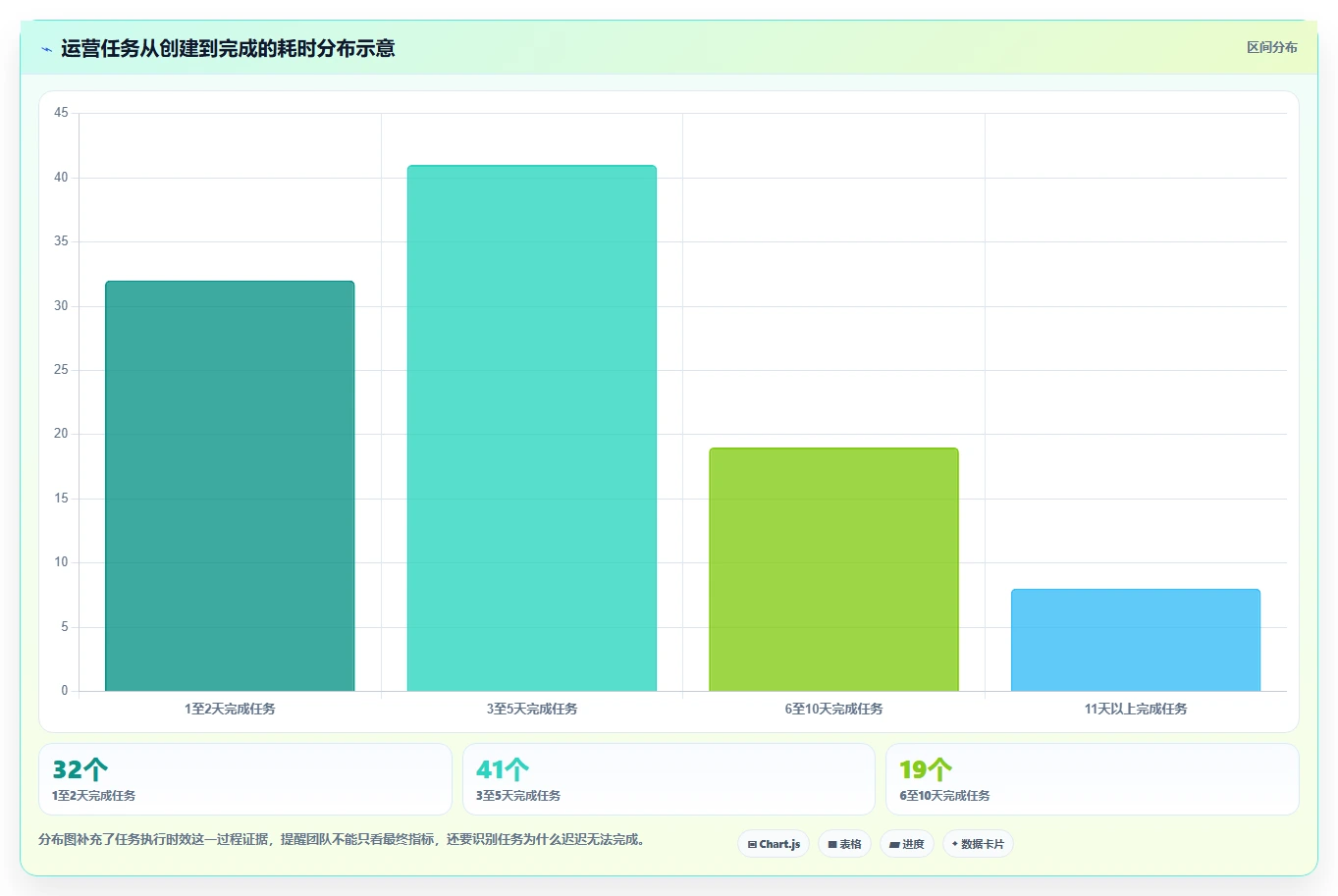Click the lightning icon beside the chart title
This screenshot has width=1338, height=896.
click(x=46, y=49)
